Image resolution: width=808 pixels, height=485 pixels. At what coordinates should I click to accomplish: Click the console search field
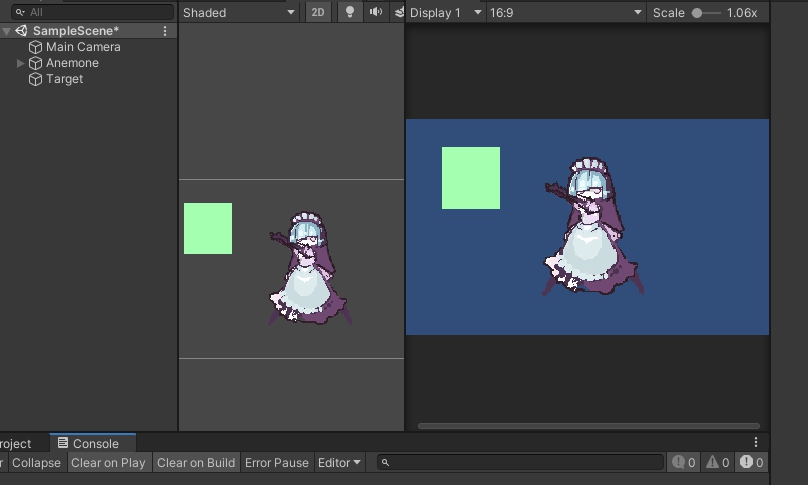pos(520,462)
